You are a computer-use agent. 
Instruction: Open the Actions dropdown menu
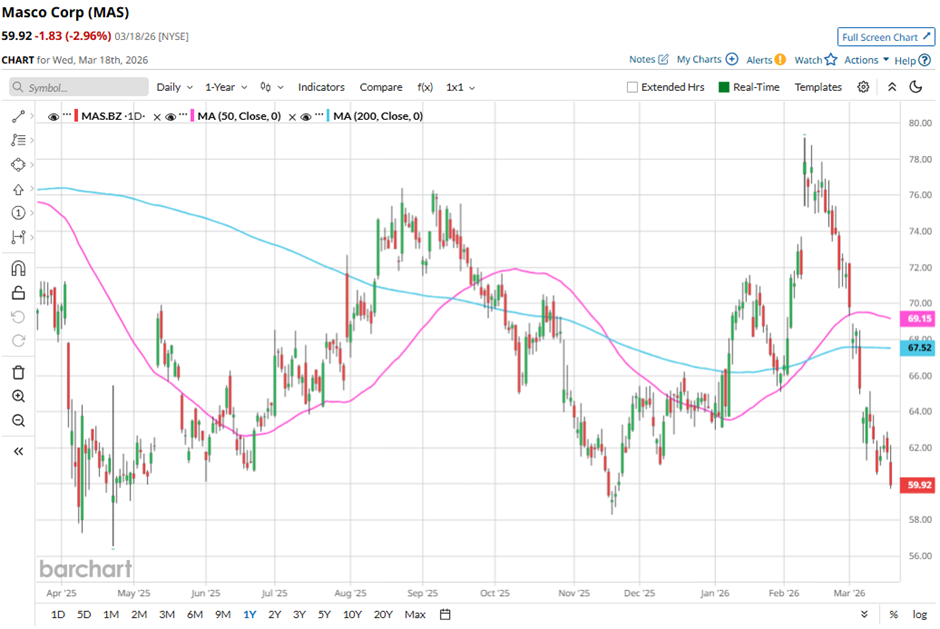[x=866, y=60]
